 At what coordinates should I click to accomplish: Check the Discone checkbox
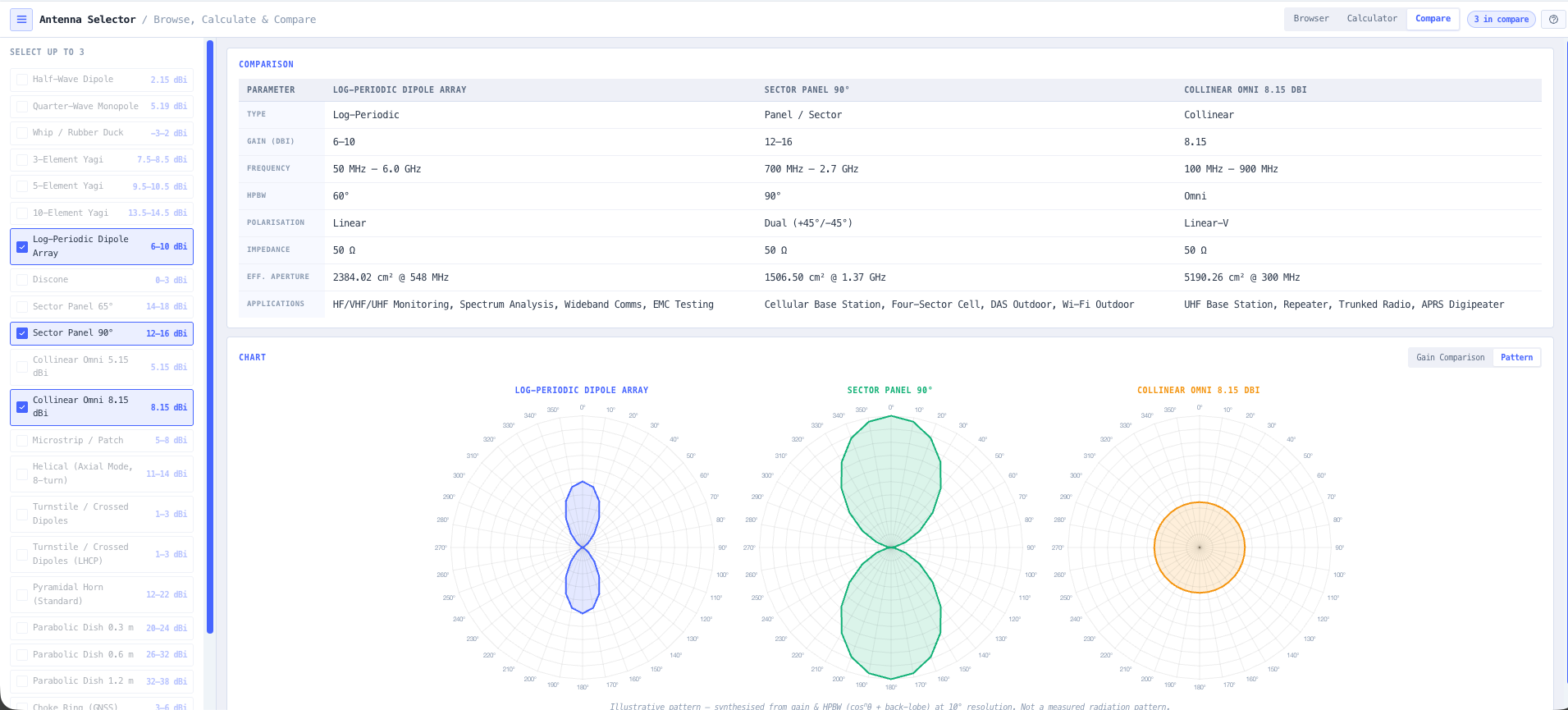click(22, 280)
